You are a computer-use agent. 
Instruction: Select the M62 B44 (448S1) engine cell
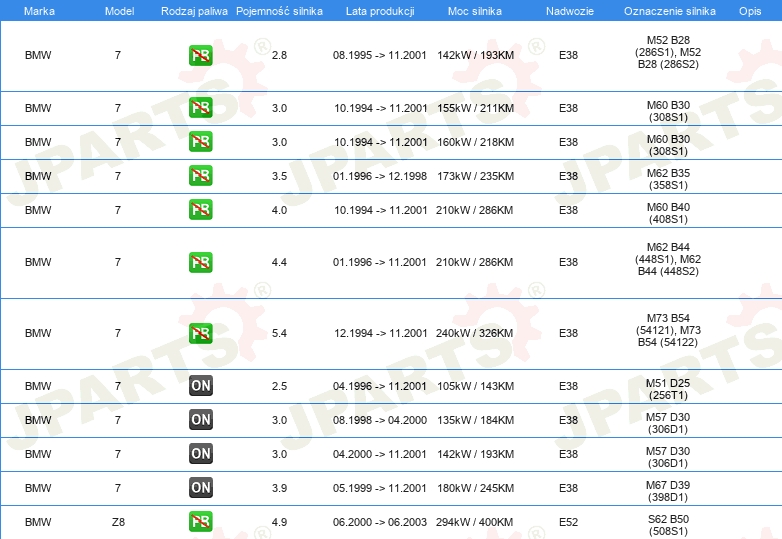[668, 259]
